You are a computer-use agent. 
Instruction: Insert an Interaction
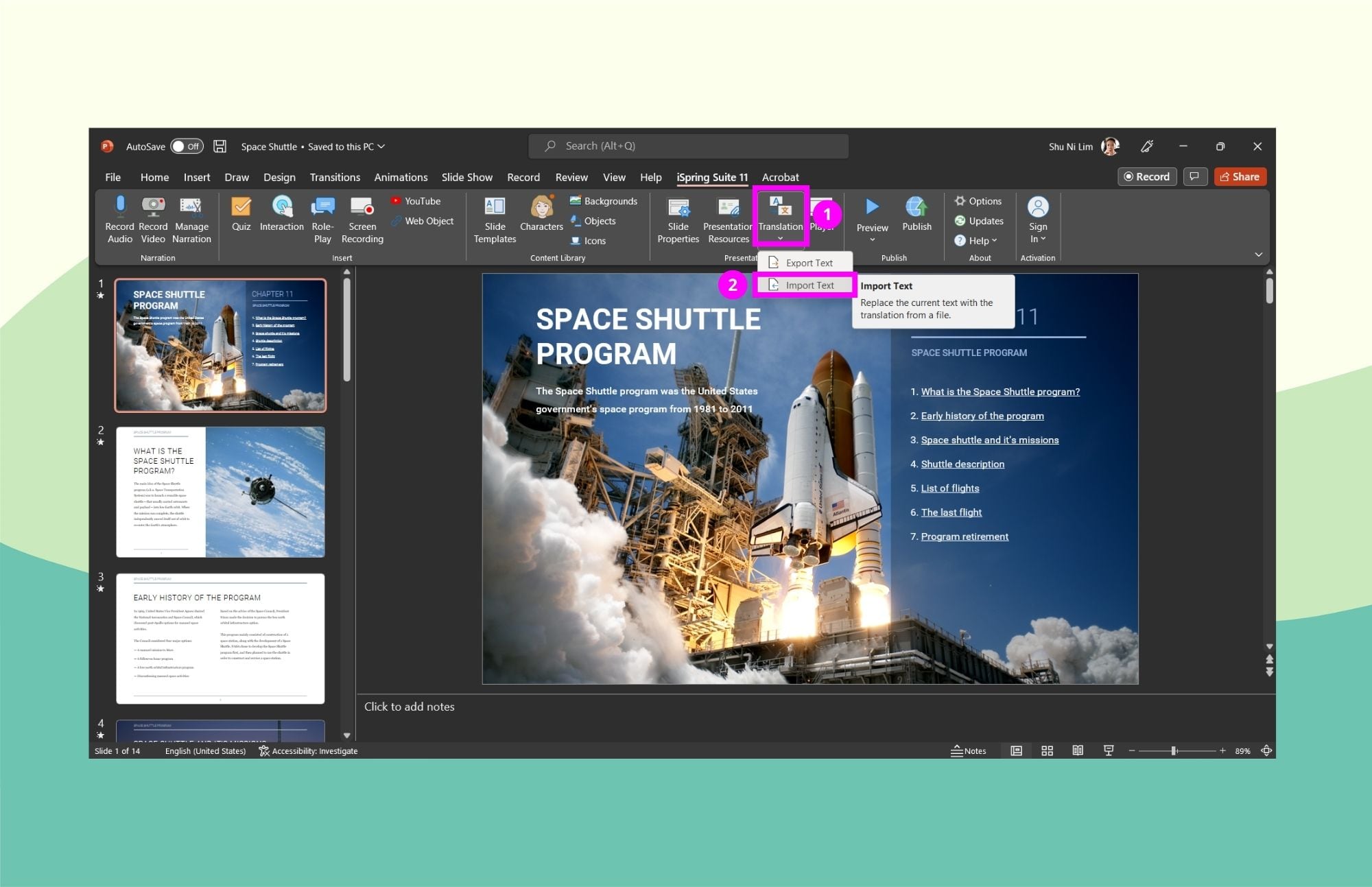[282, 214]
